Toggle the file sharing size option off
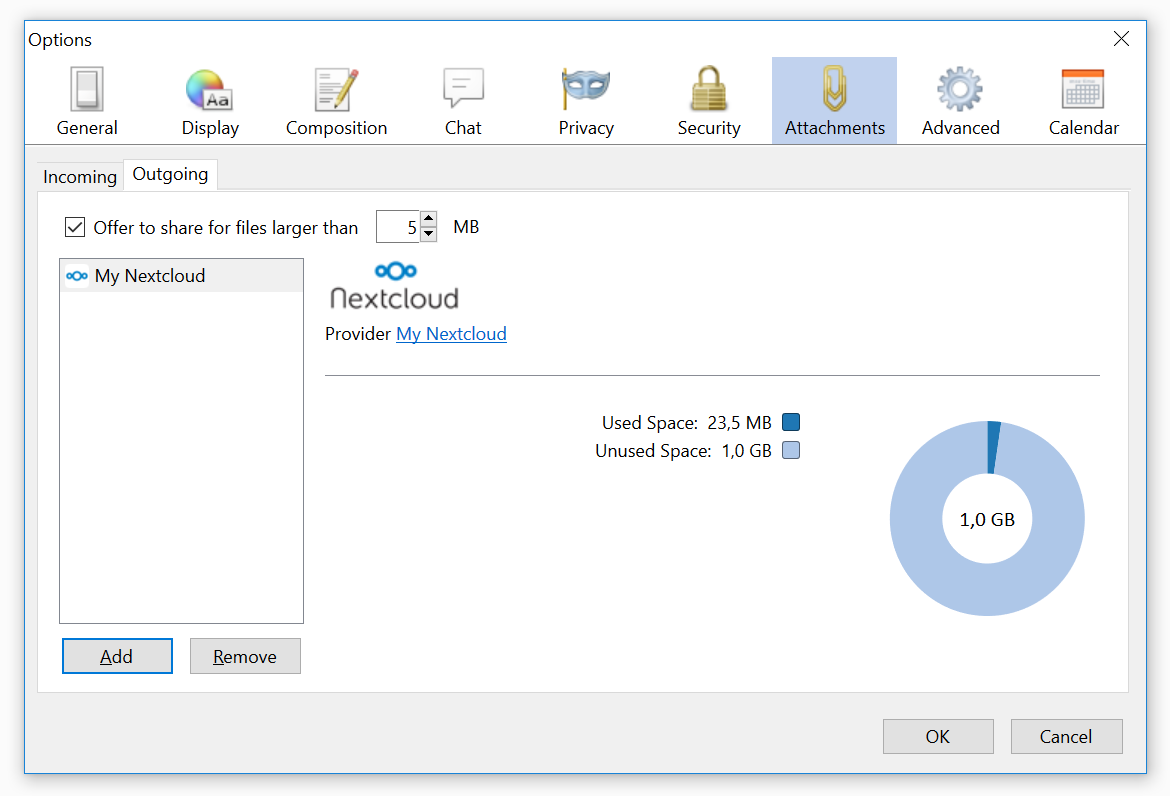This screenshot has width=1170, height=796. coord(75,227)
